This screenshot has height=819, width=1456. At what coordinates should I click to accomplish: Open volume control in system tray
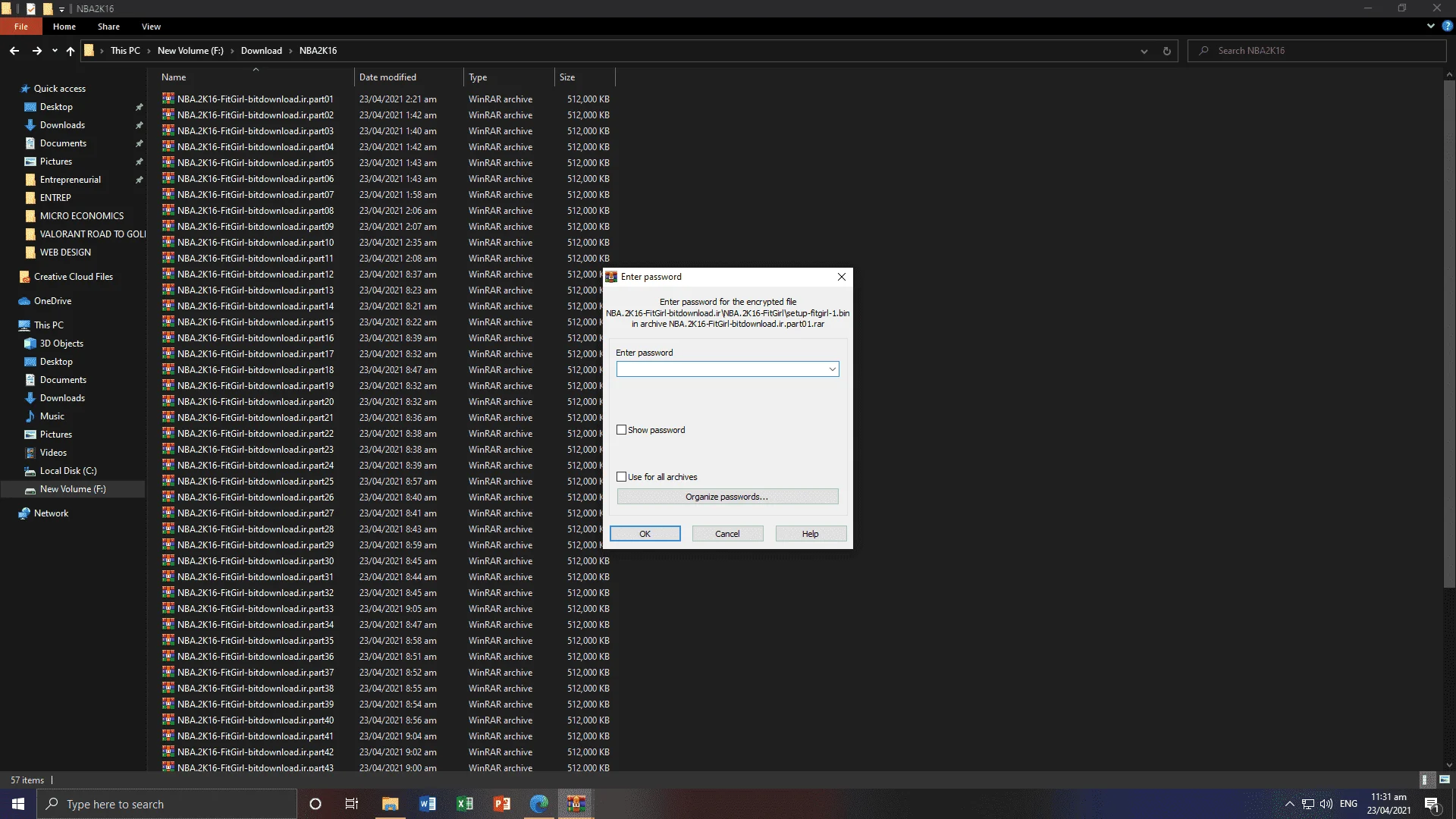1326,804
